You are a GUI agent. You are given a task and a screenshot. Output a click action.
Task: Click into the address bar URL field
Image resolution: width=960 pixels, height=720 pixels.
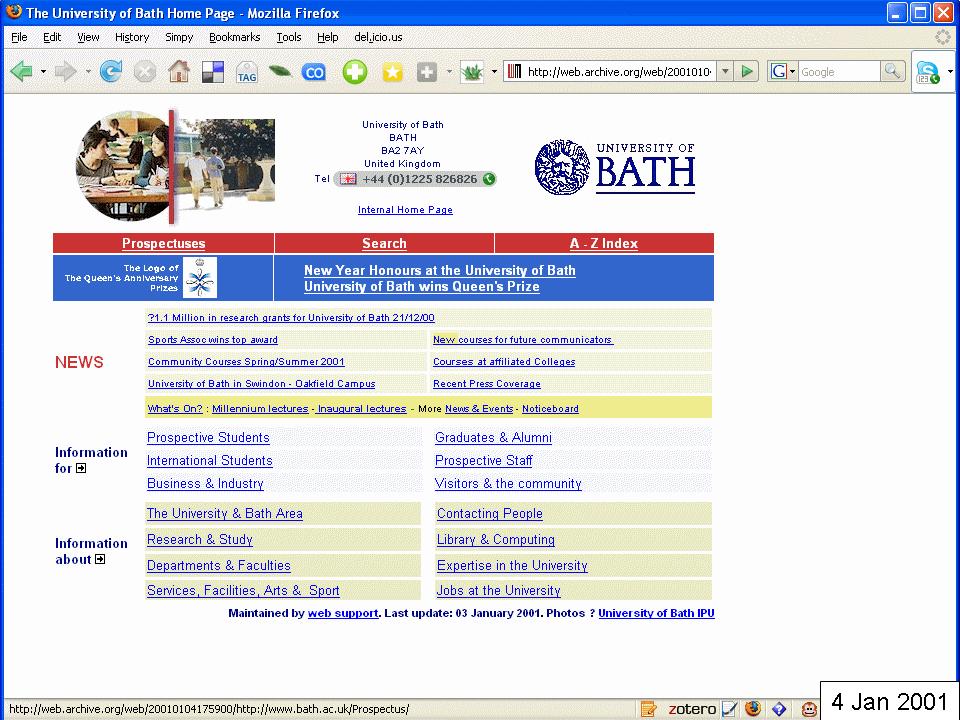coord(618,72)
